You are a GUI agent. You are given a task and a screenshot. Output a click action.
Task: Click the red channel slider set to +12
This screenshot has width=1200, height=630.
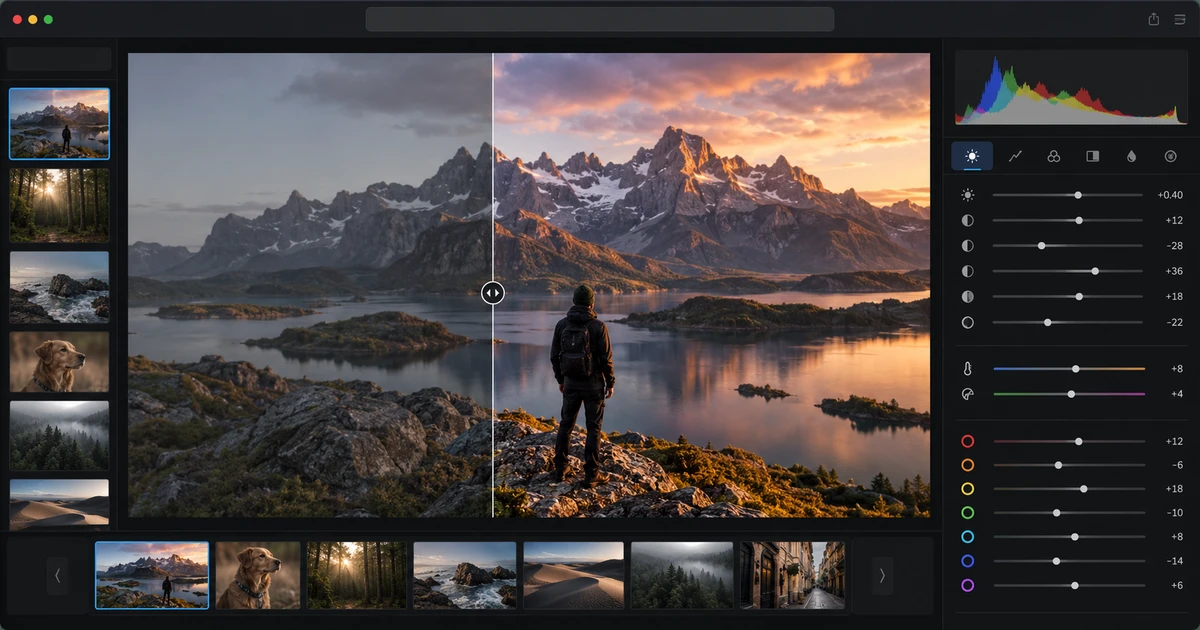point(1069,441)
